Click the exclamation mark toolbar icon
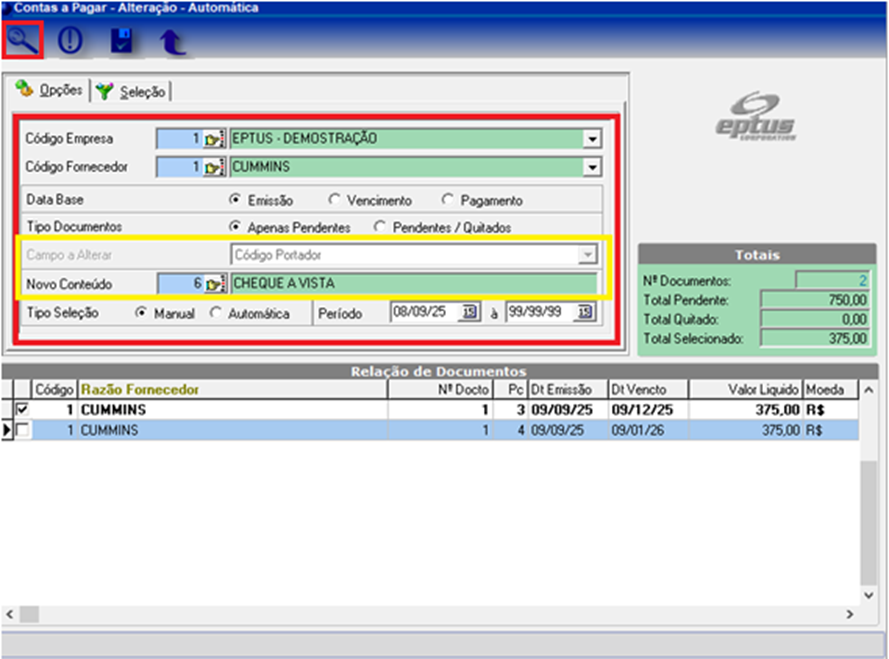 (x=70, y=41)
